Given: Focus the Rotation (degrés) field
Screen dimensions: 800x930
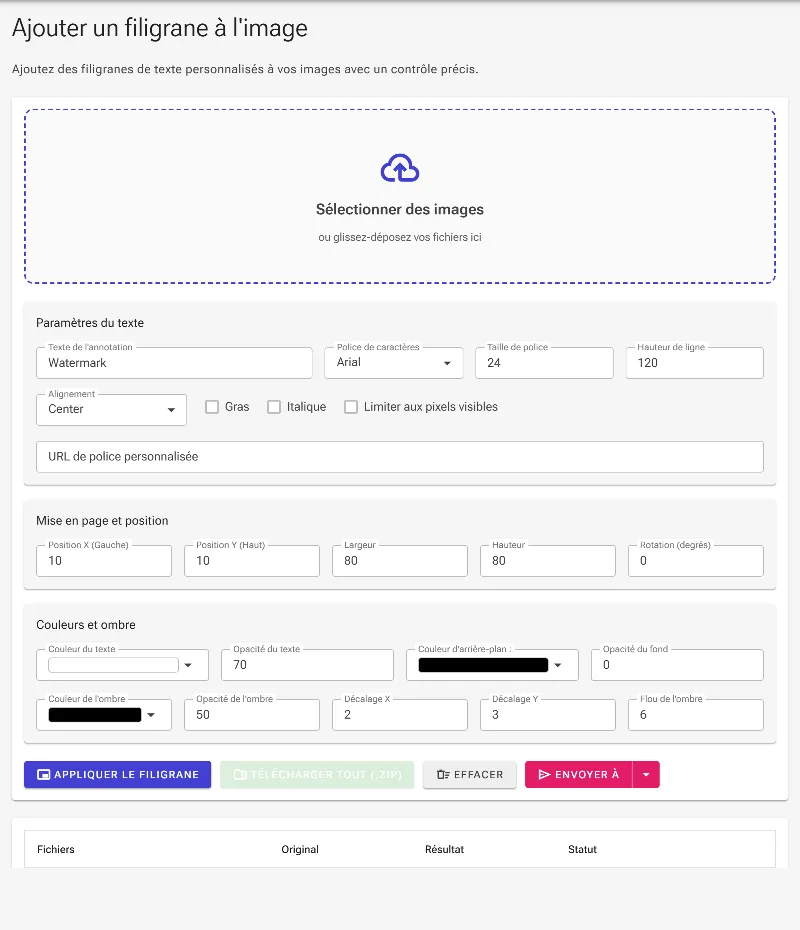Looking at the screenshot, I should (696, 561).
